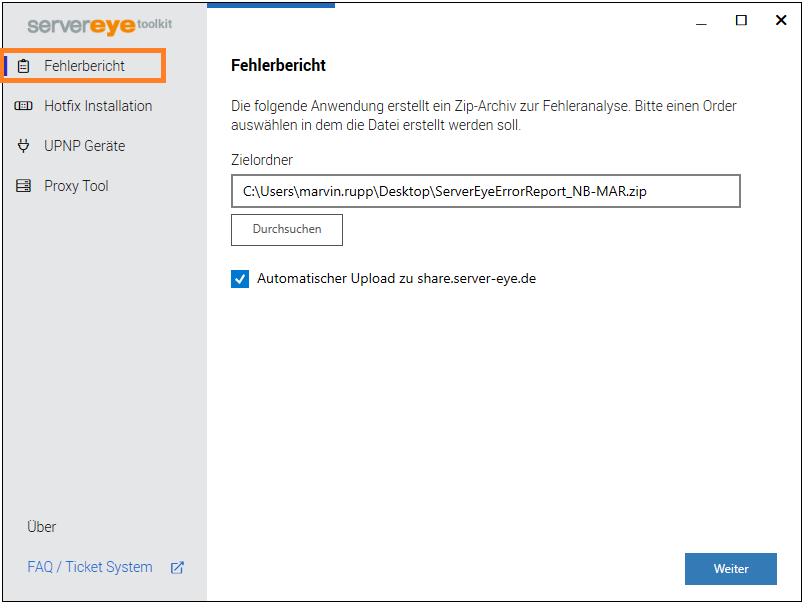Click the Fehlerbericht heading text
The image size is (804, 604).
[278, 65]
